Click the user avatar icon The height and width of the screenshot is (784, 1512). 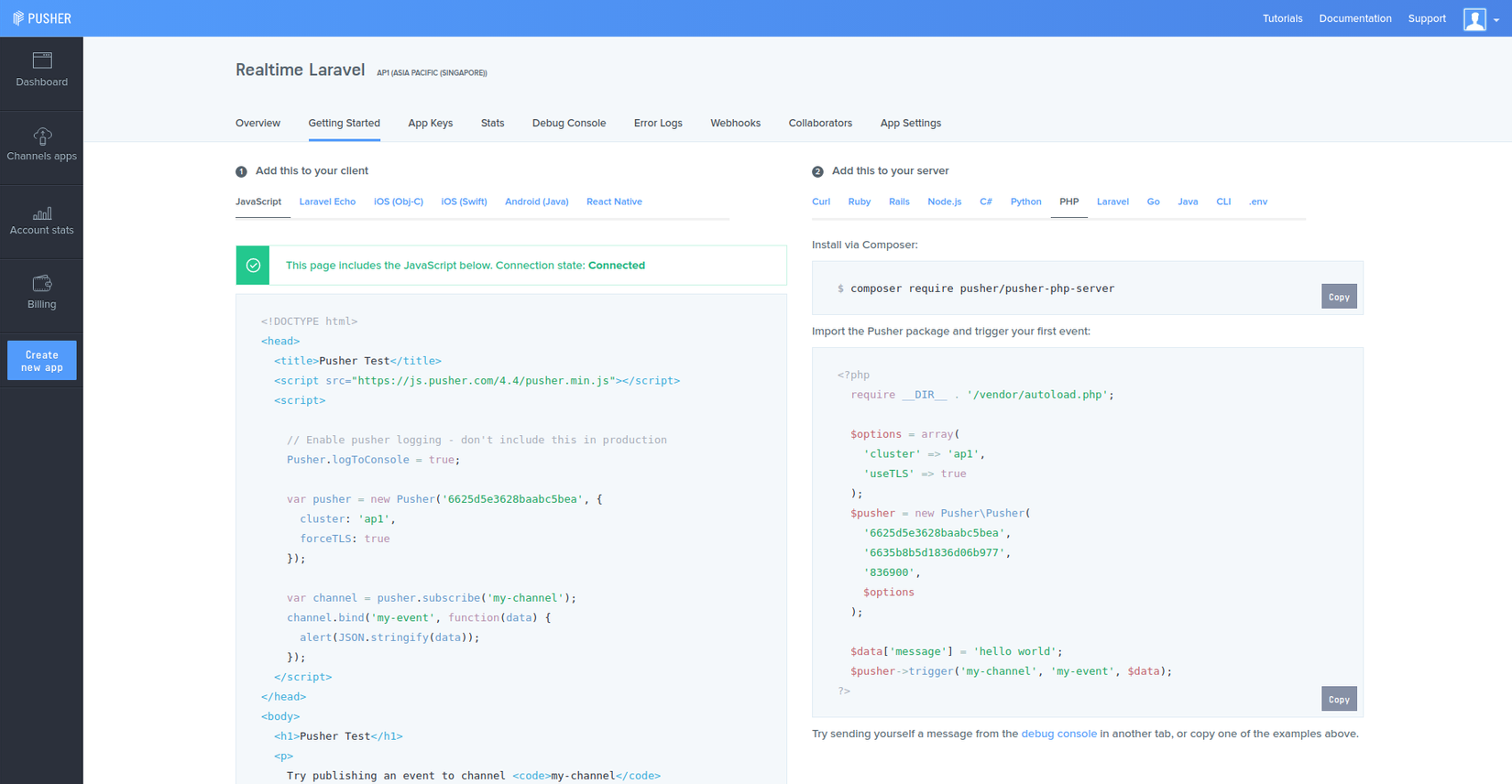pyautogui.click(x=1474, y=19)
